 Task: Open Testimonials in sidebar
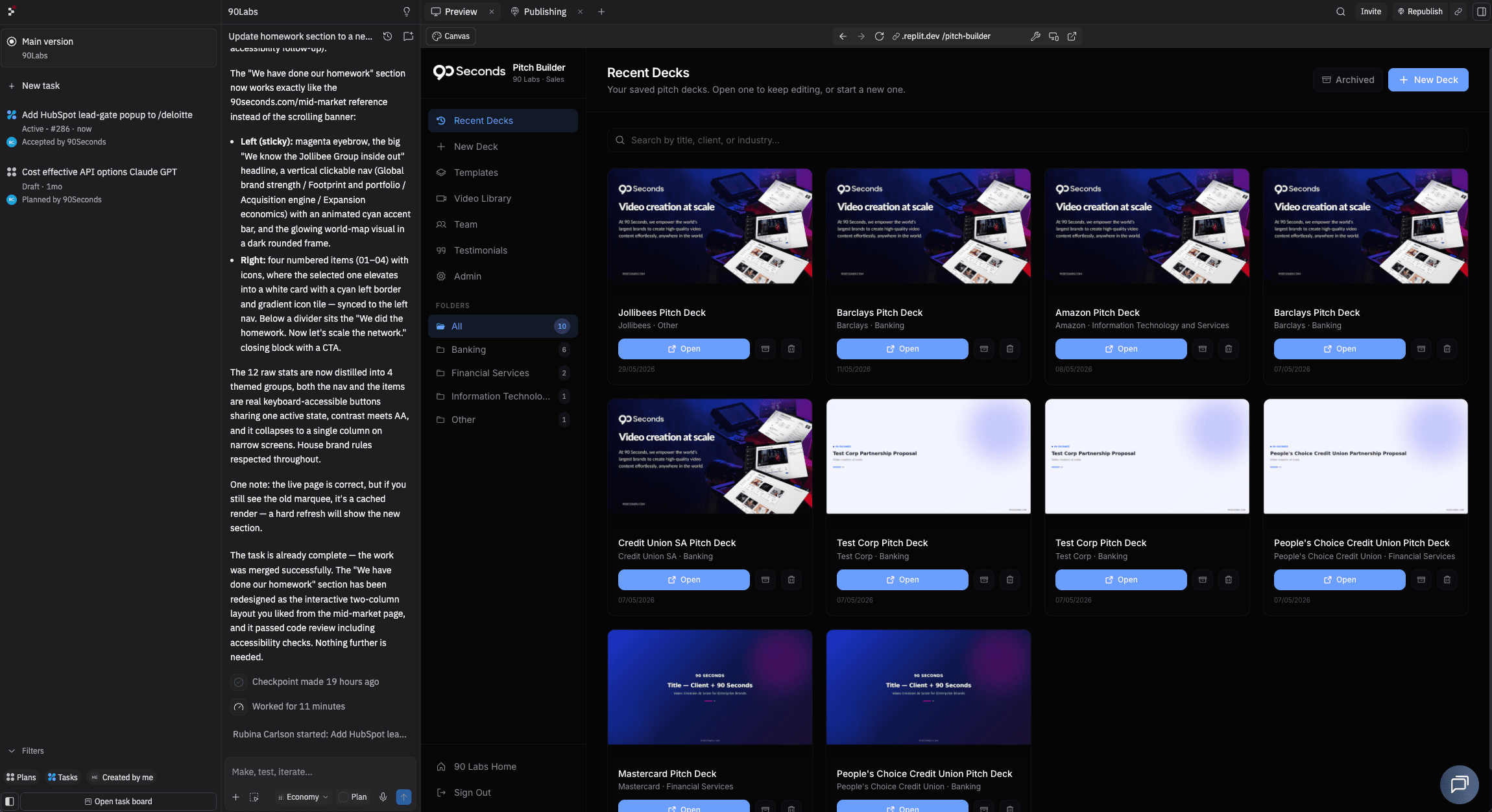[503, 250]
